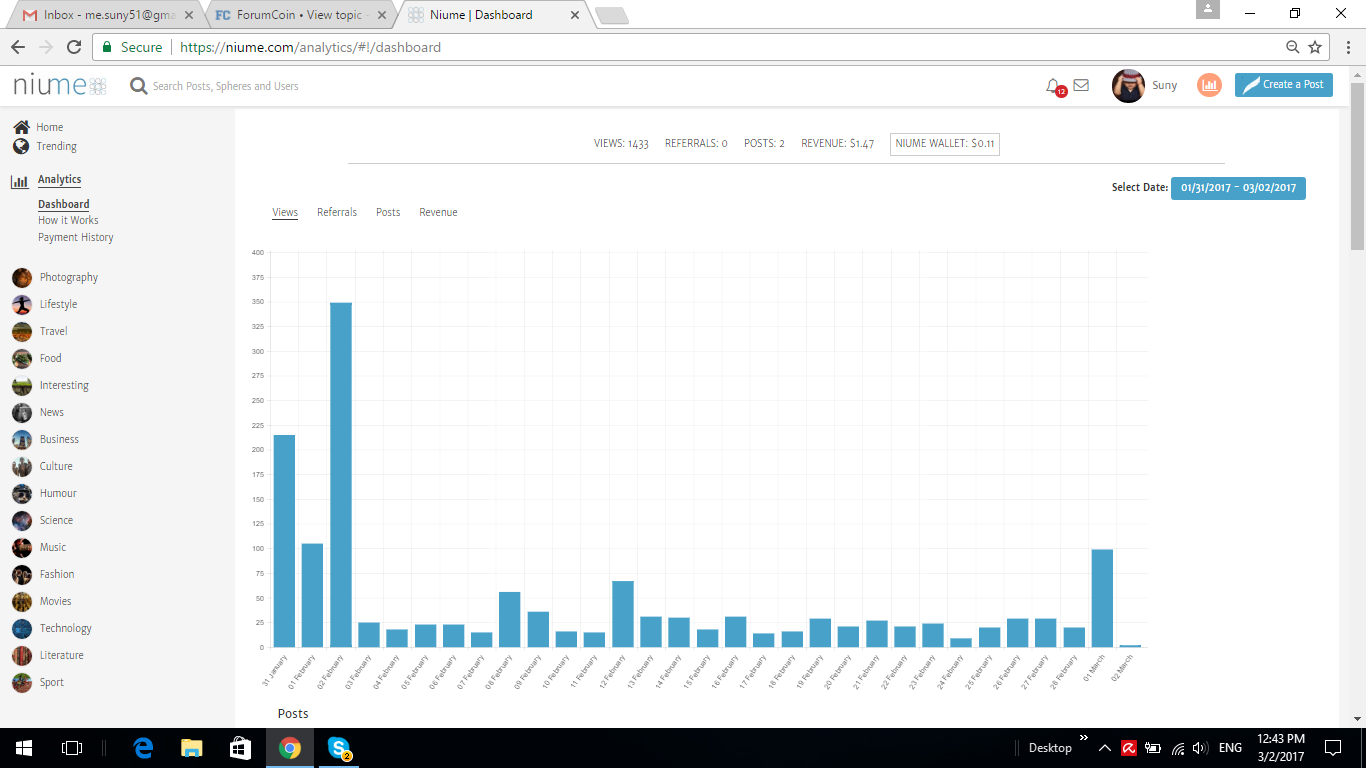This screenshot has height=768, width=1366.
Task: Open the How it Works link
Action: point(68,220)
